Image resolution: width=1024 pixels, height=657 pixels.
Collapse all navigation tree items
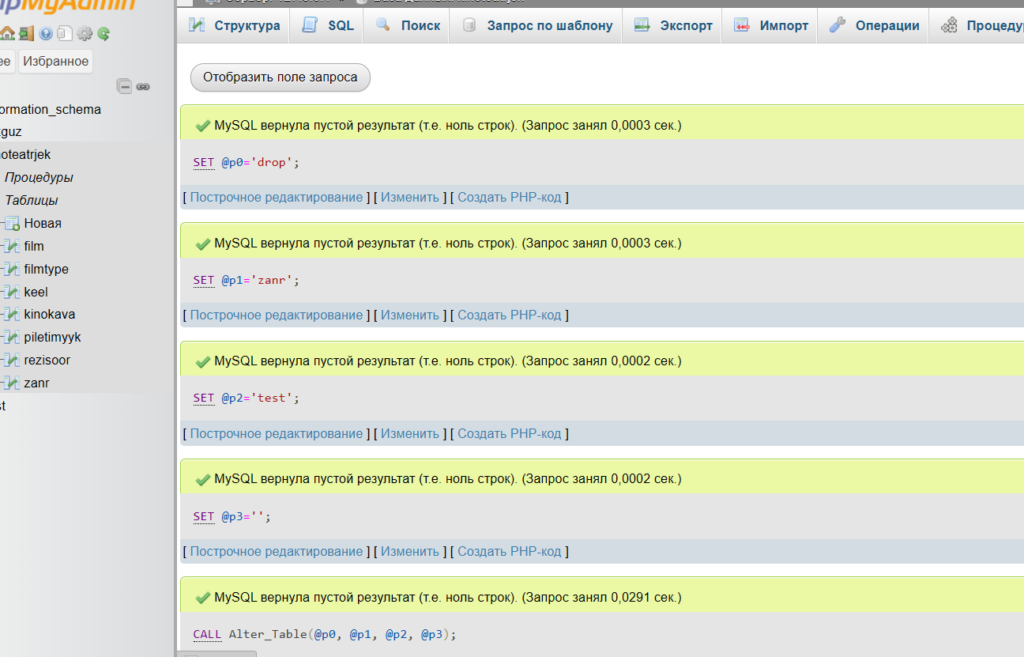(124, 86)
